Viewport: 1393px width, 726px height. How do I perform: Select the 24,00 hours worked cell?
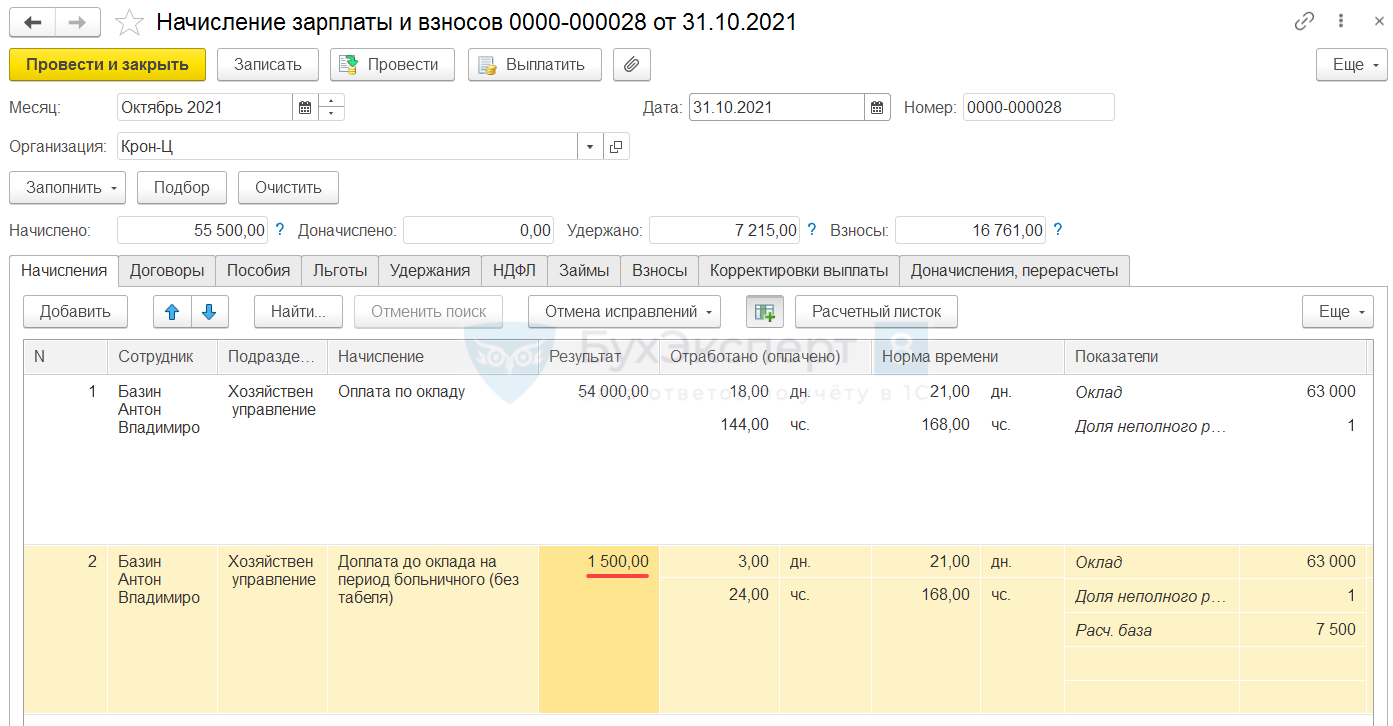pos(721,595)
